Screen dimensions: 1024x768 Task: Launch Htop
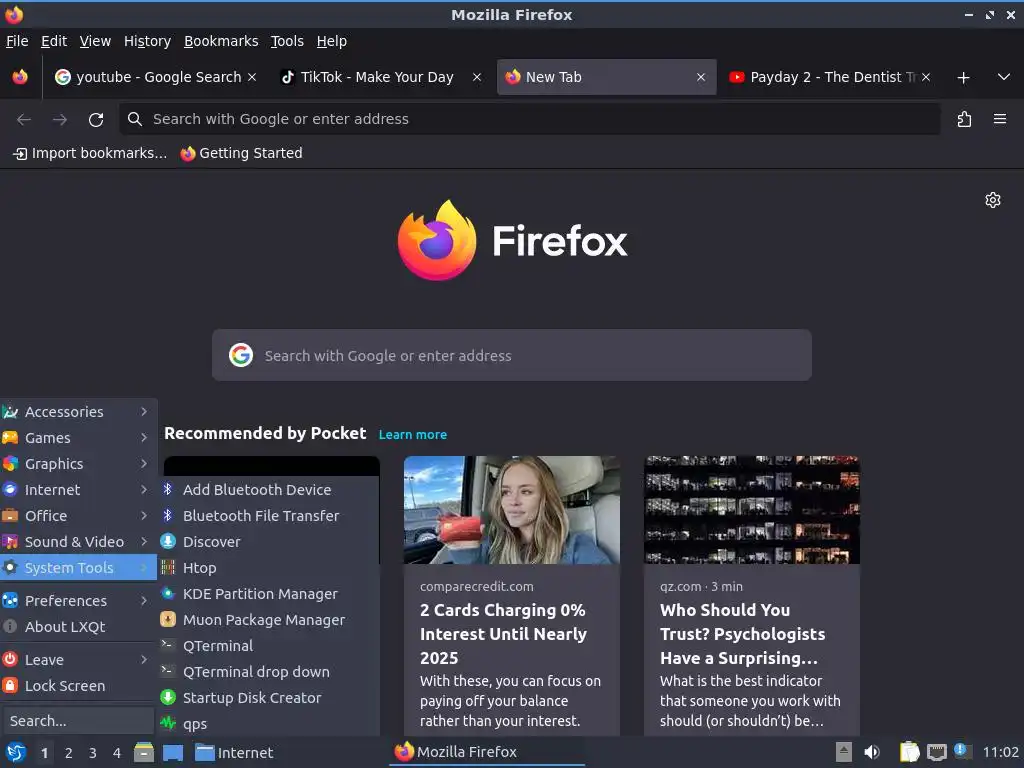[269, 568]
